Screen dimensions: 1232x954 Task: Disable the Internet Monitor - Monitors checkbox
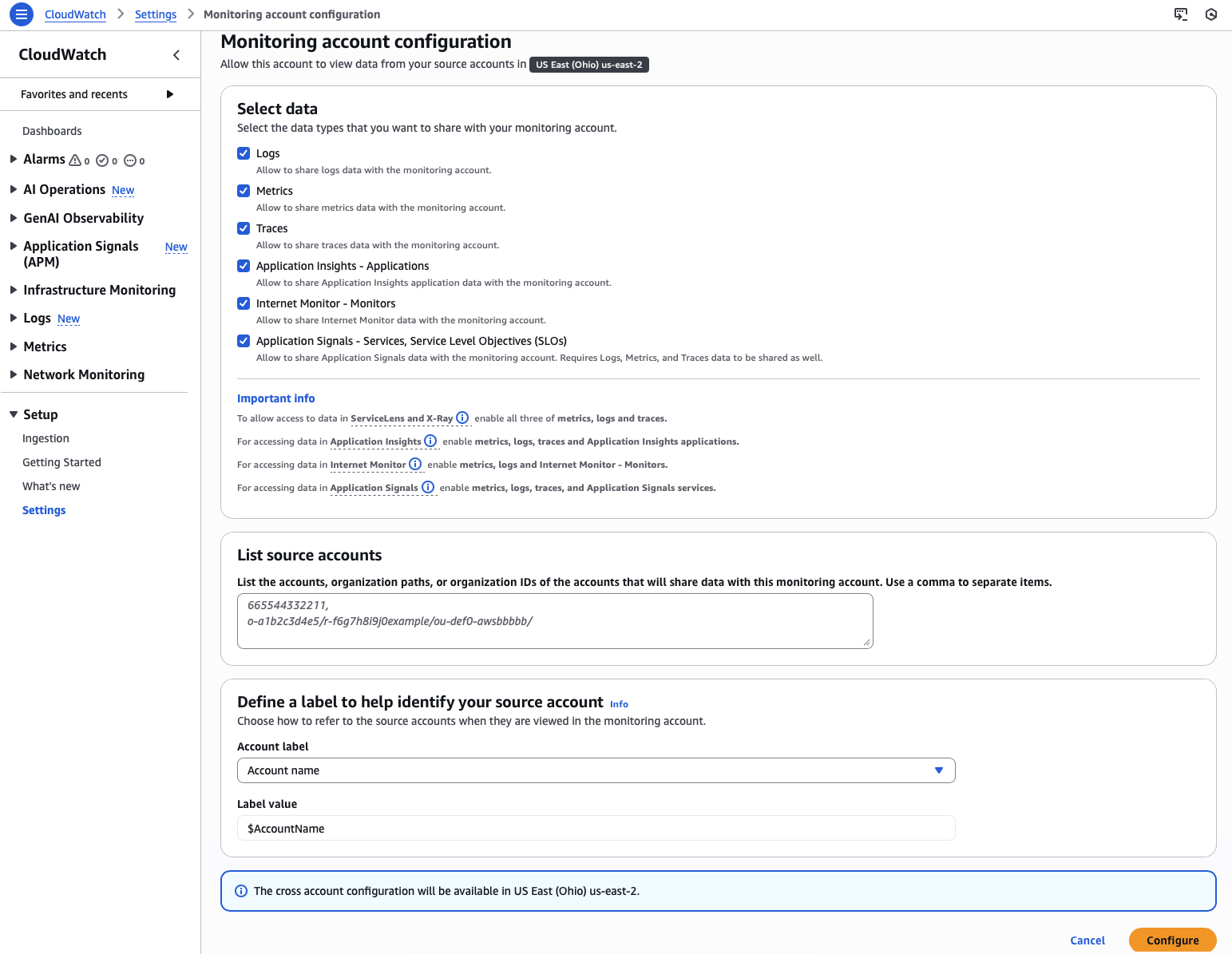tap(244, 303)
